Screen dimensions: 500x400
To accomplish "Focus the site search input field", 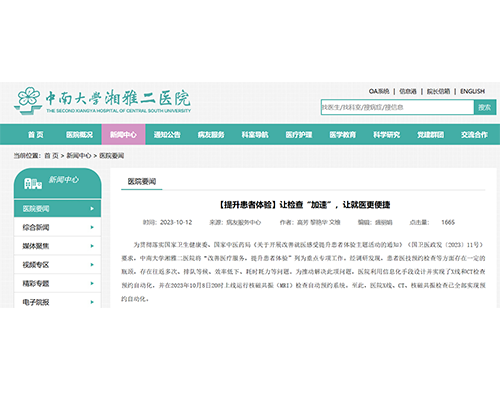I will [397, 107].
